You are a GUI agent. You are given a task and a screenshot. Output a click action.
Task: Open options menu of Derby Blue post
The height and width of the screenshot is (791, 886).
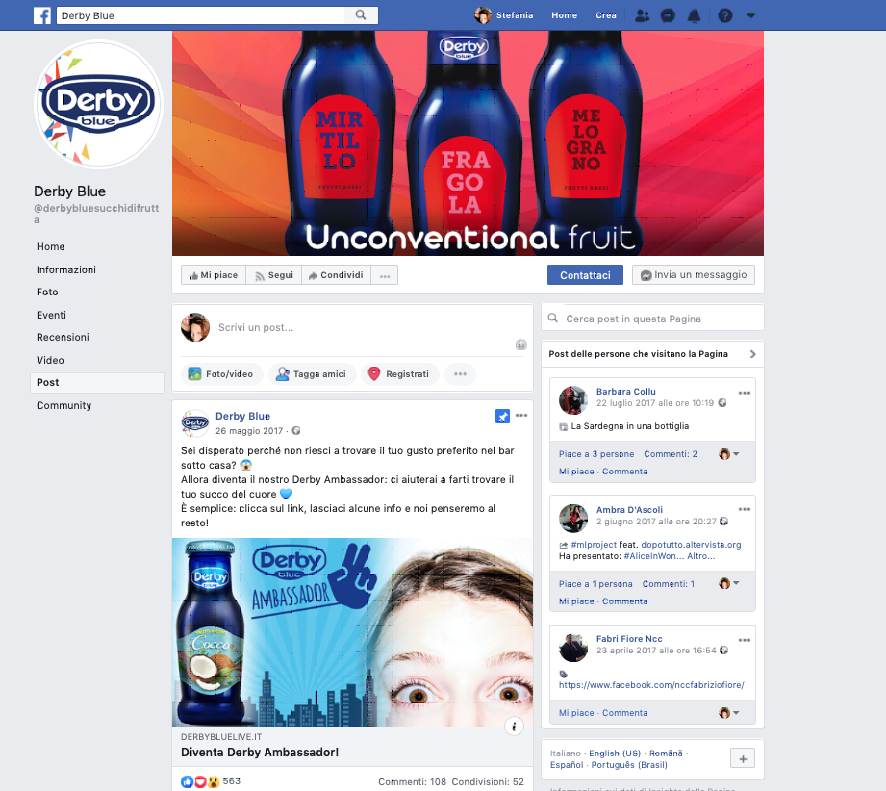522,416
